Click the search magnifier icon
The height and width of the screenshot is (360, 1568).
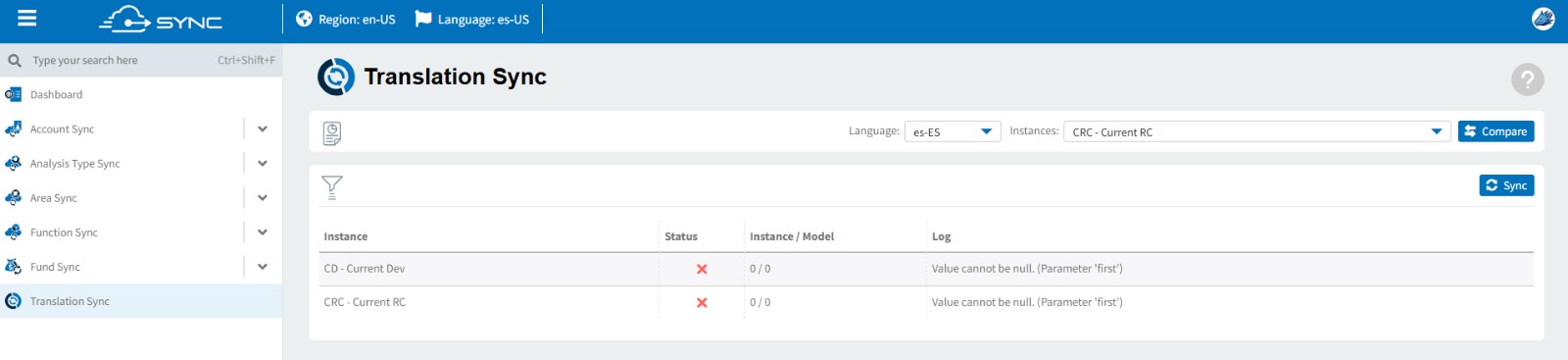15,61
